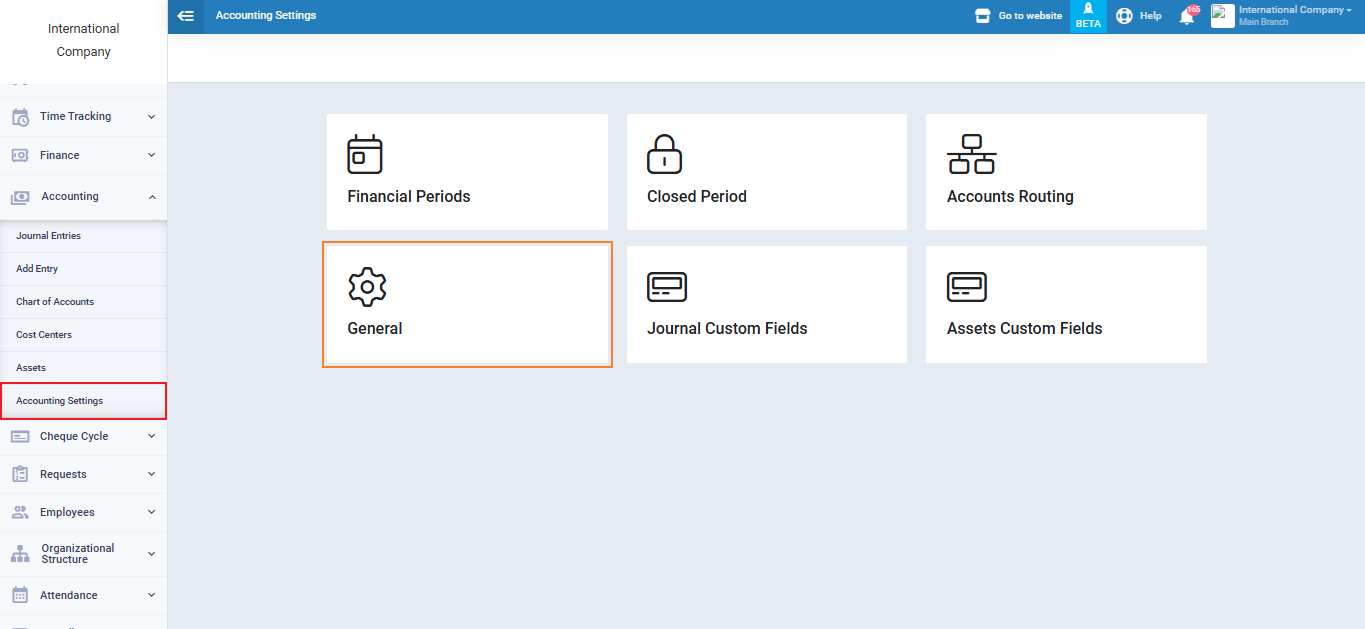The height and width of the screenshot is (629, 1365).
Task: Collapse the sidebar with the menu toggle
Action: click(x=186, y=16)
